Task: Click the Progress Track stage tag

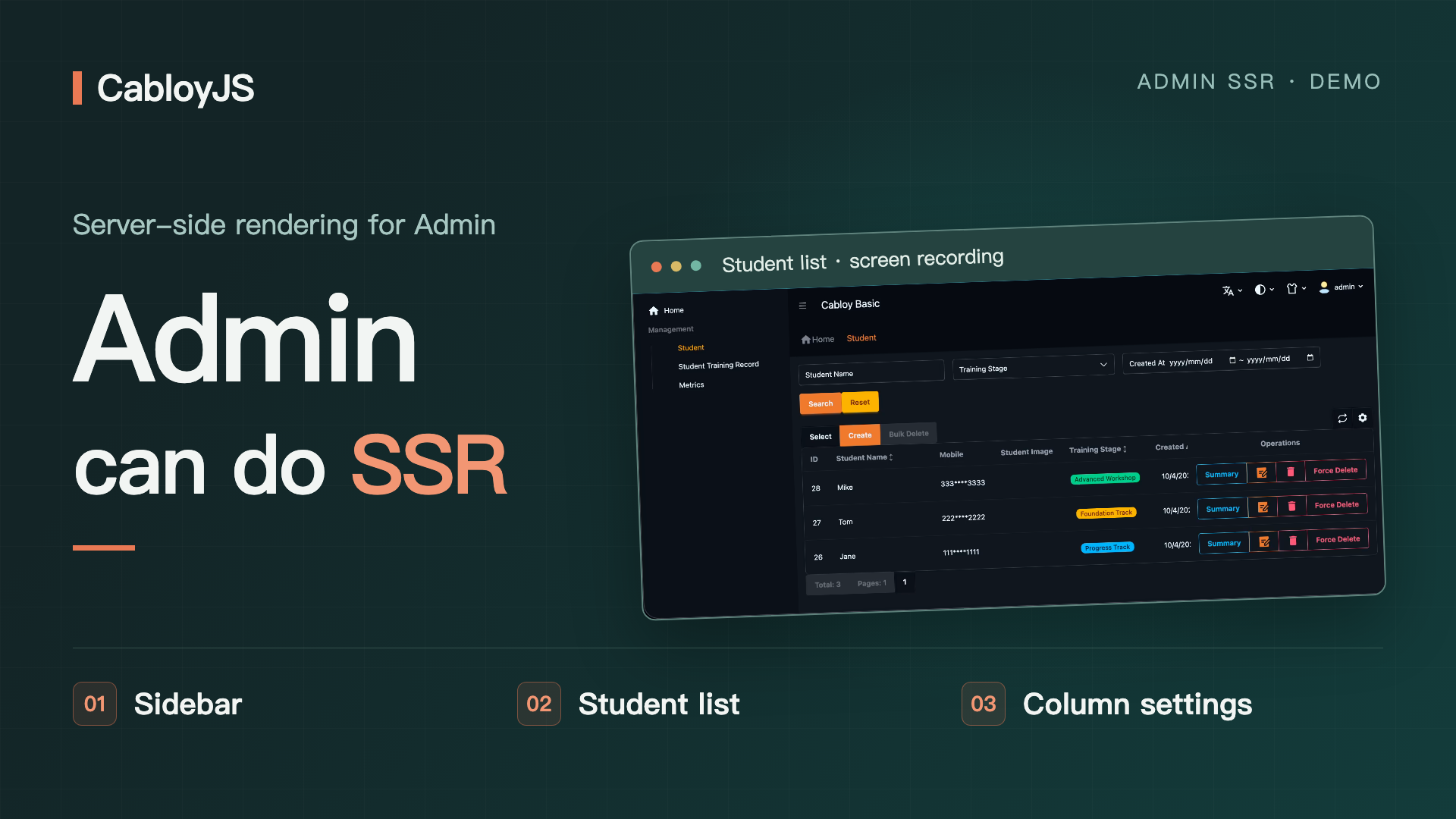Action: tap(1107, 548)
